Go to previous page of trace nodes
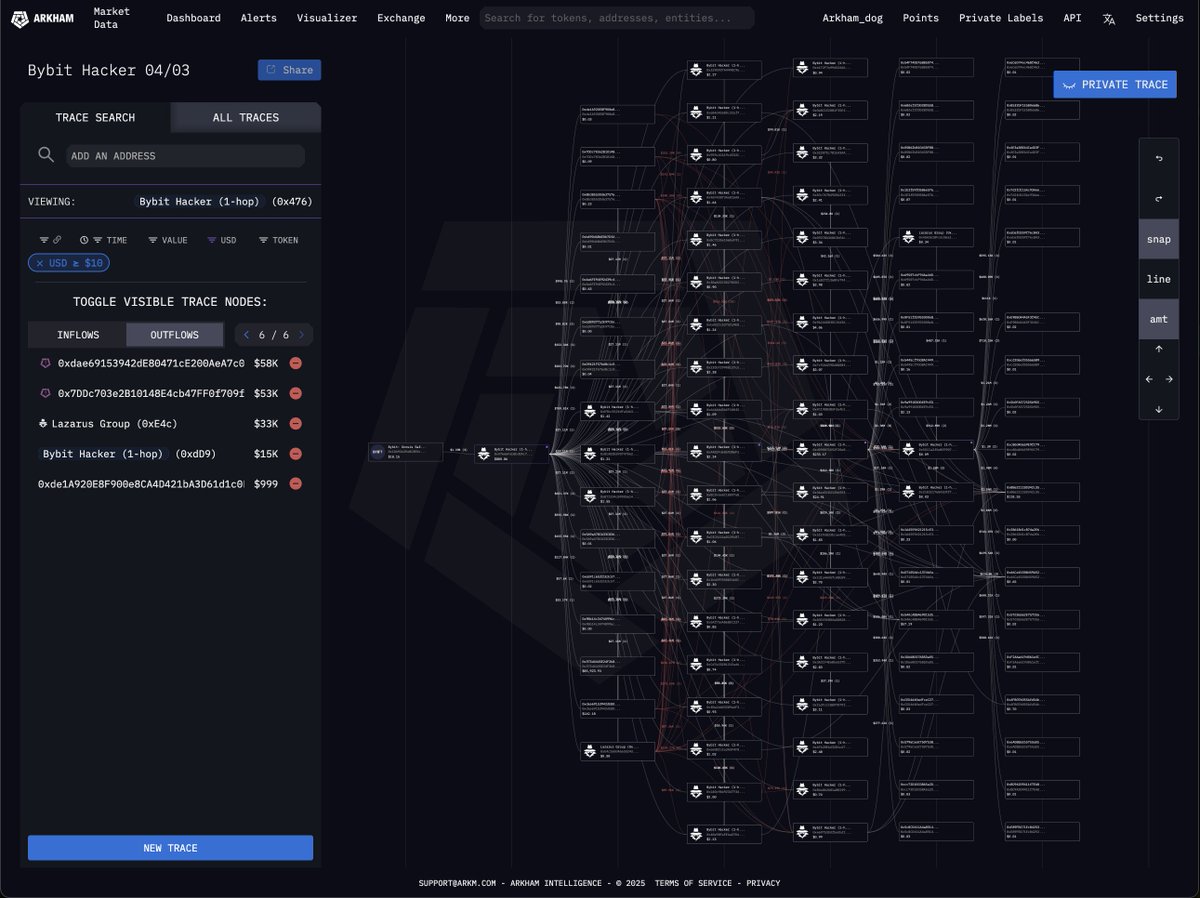The width and height of the screenshot is (1200, 898). [x=246, y=335]
